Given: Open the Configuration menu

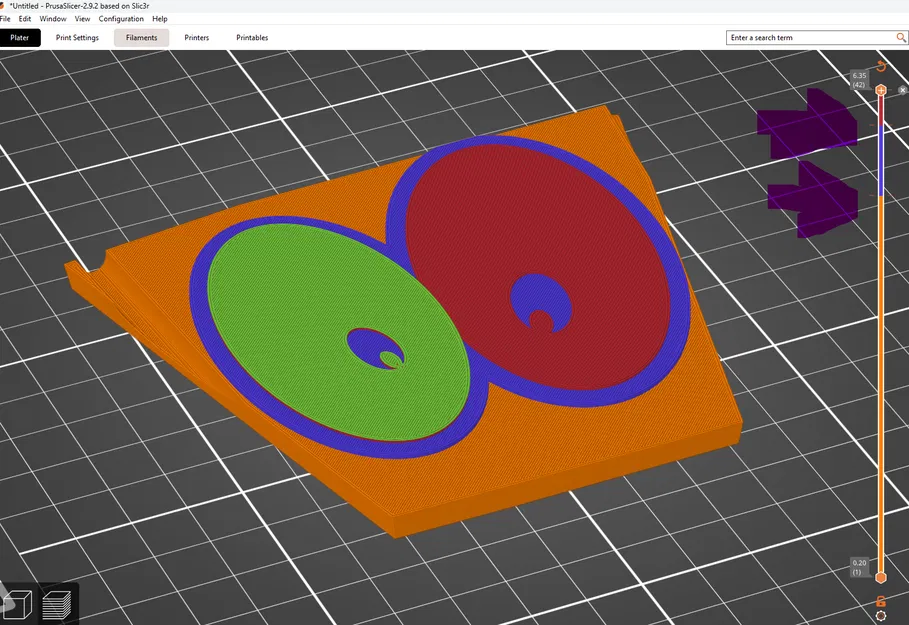Looking at the screenshot, I should click(120, 18).
